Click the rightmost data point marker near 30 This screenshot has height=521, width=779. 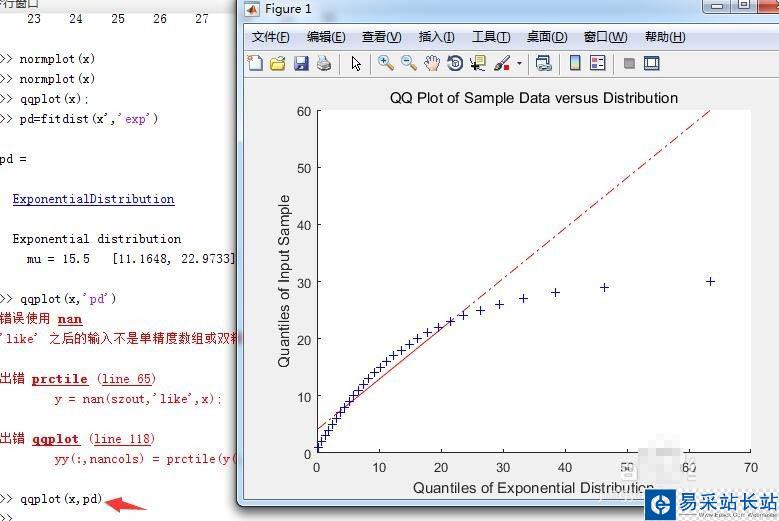[x=710, y=282]
